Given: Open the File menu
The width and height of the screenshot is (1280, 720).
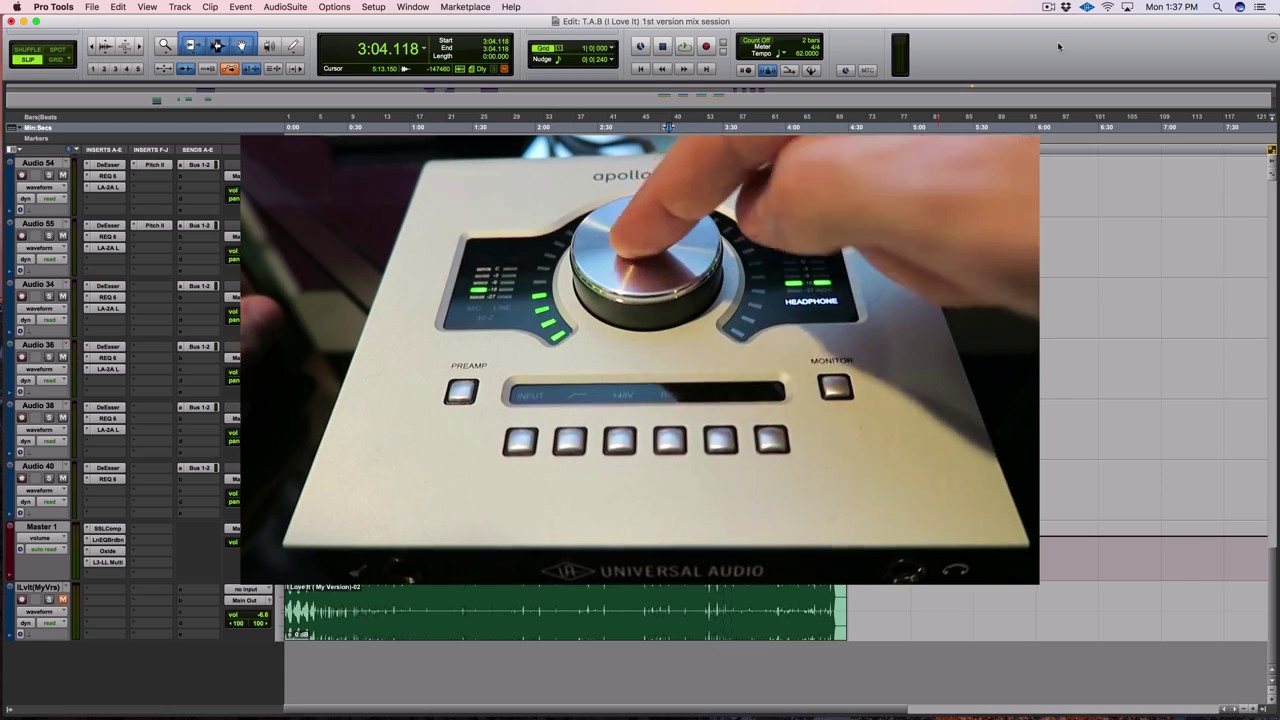Looking at the screenshot, I should tap(92, 7).
